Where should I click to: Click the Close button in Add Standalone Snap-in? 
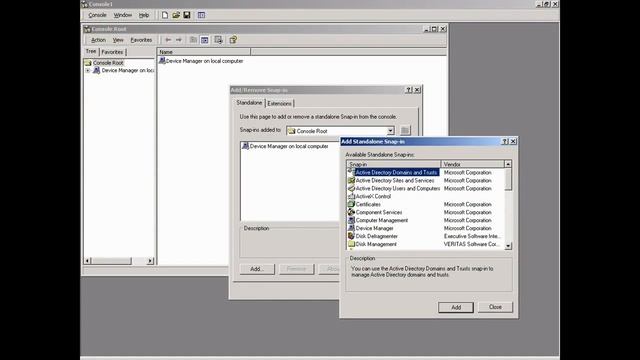click(495, 307)
